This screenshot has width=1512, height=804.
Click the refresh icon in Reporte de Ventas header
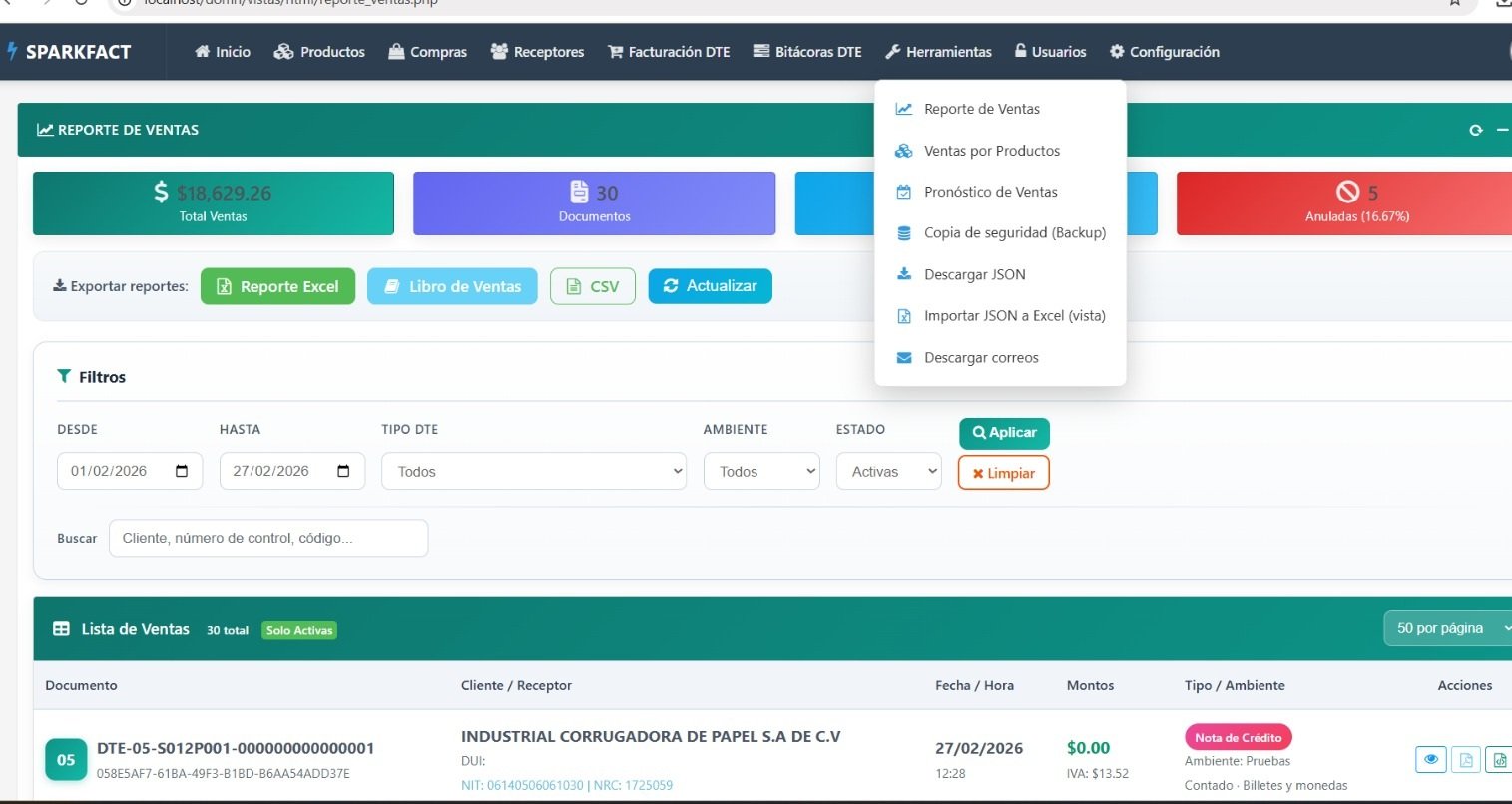(x=1475, y=130)
